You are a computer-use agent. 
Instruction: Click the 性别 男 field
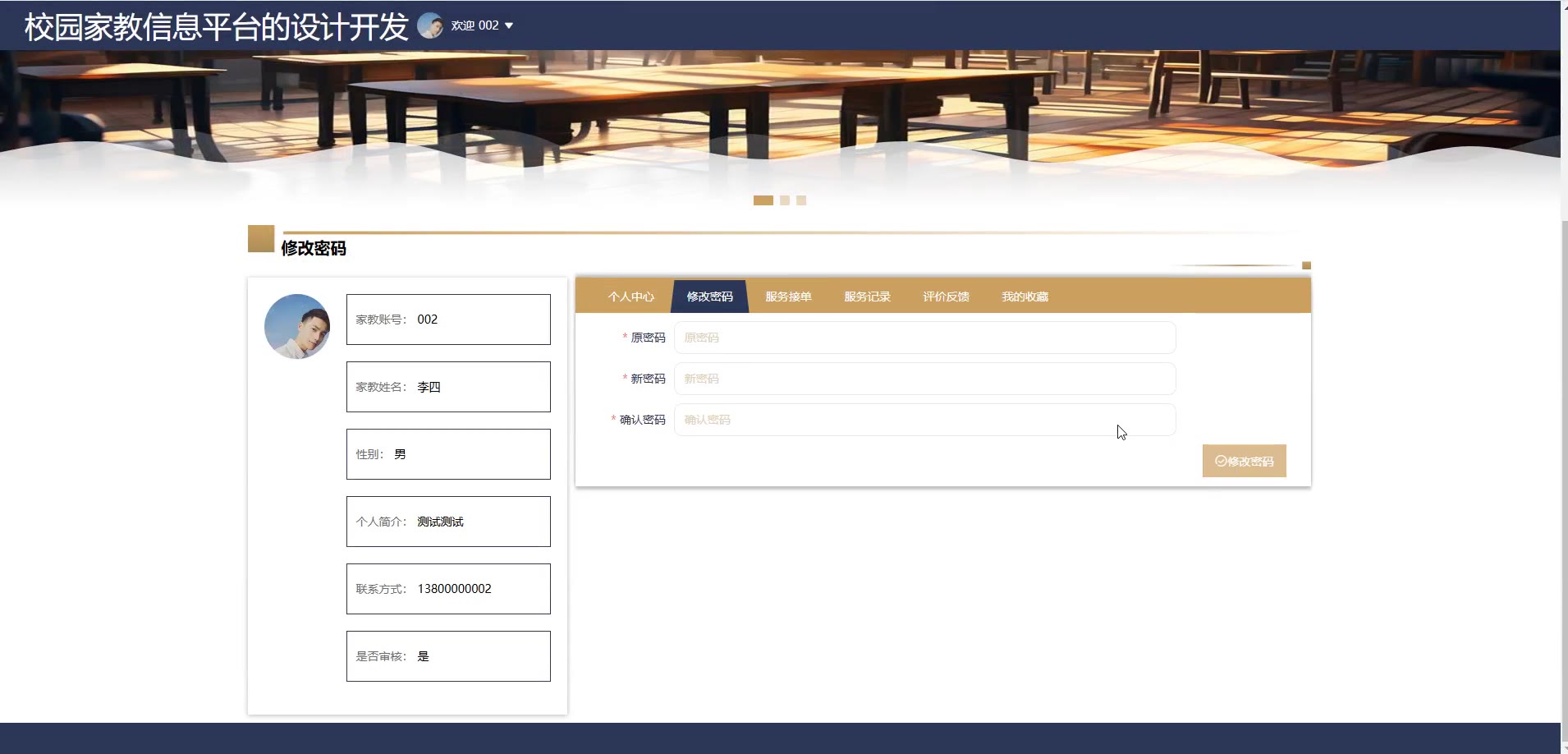pos(448,454)
